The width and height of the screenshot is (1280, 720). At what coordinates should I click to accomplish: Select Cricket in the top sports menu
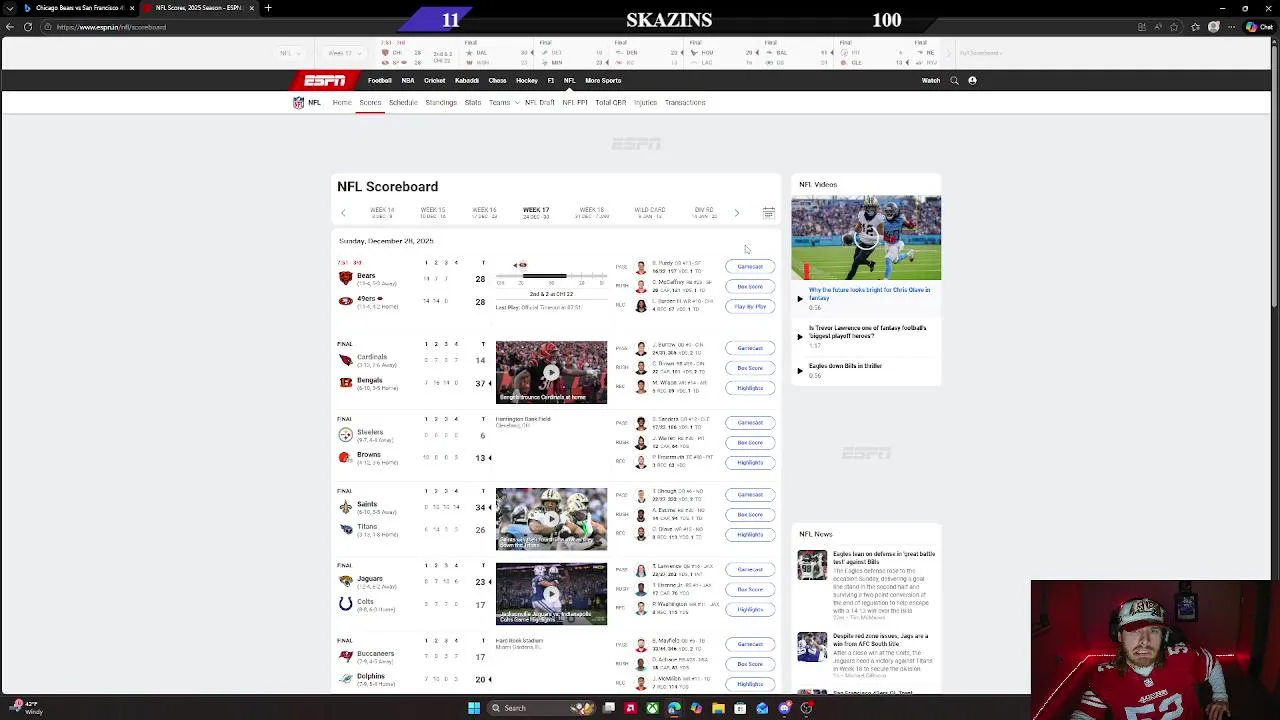[434, 80]
